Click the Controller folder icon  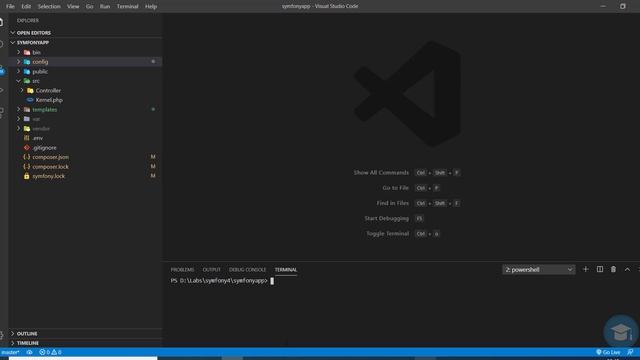click(30, 90)
